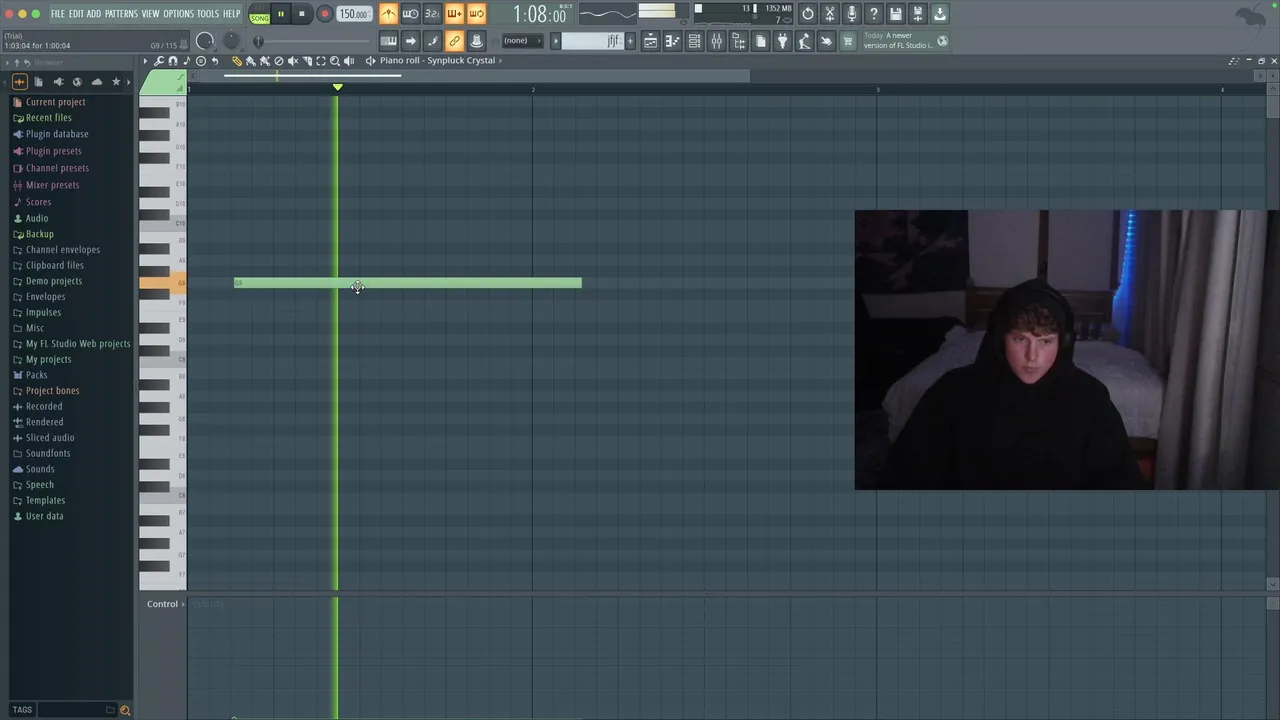The height and width of the screenshot is (720, 1280).
Task: Toggle typing keyboard to piano icon
Action: pos(388,41)
